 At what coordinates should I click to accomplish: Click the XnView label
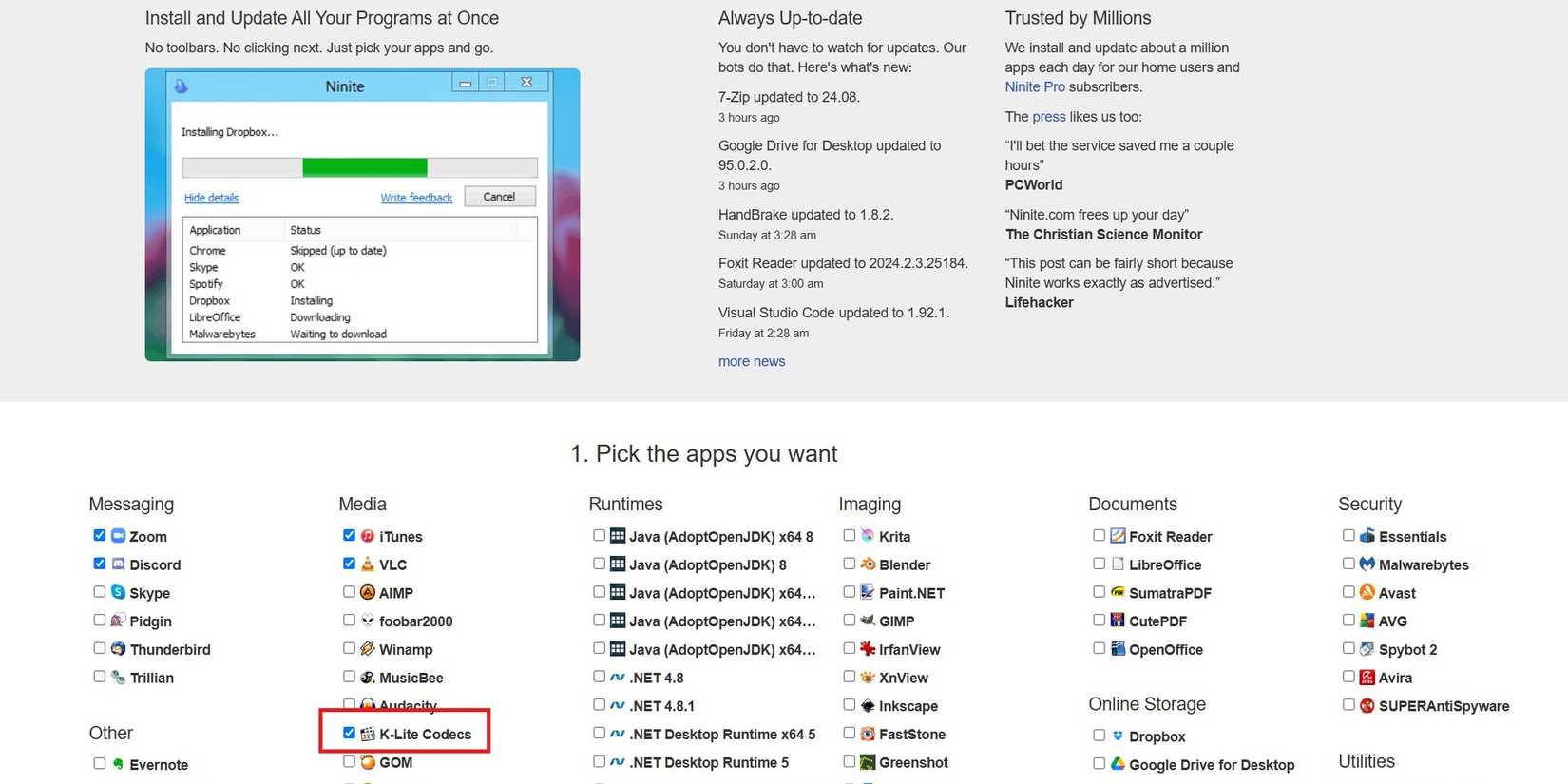point(904,678)
